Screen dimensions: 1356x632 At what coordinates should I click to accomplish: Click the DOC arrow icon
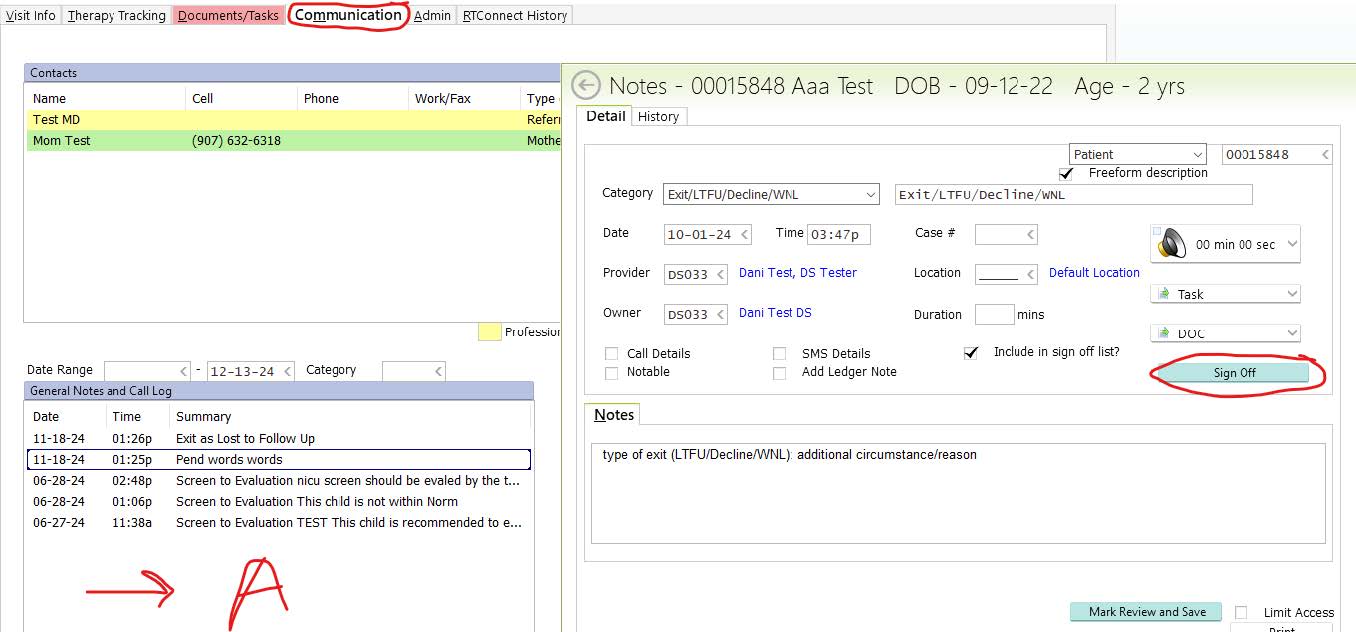[1163, 333]
